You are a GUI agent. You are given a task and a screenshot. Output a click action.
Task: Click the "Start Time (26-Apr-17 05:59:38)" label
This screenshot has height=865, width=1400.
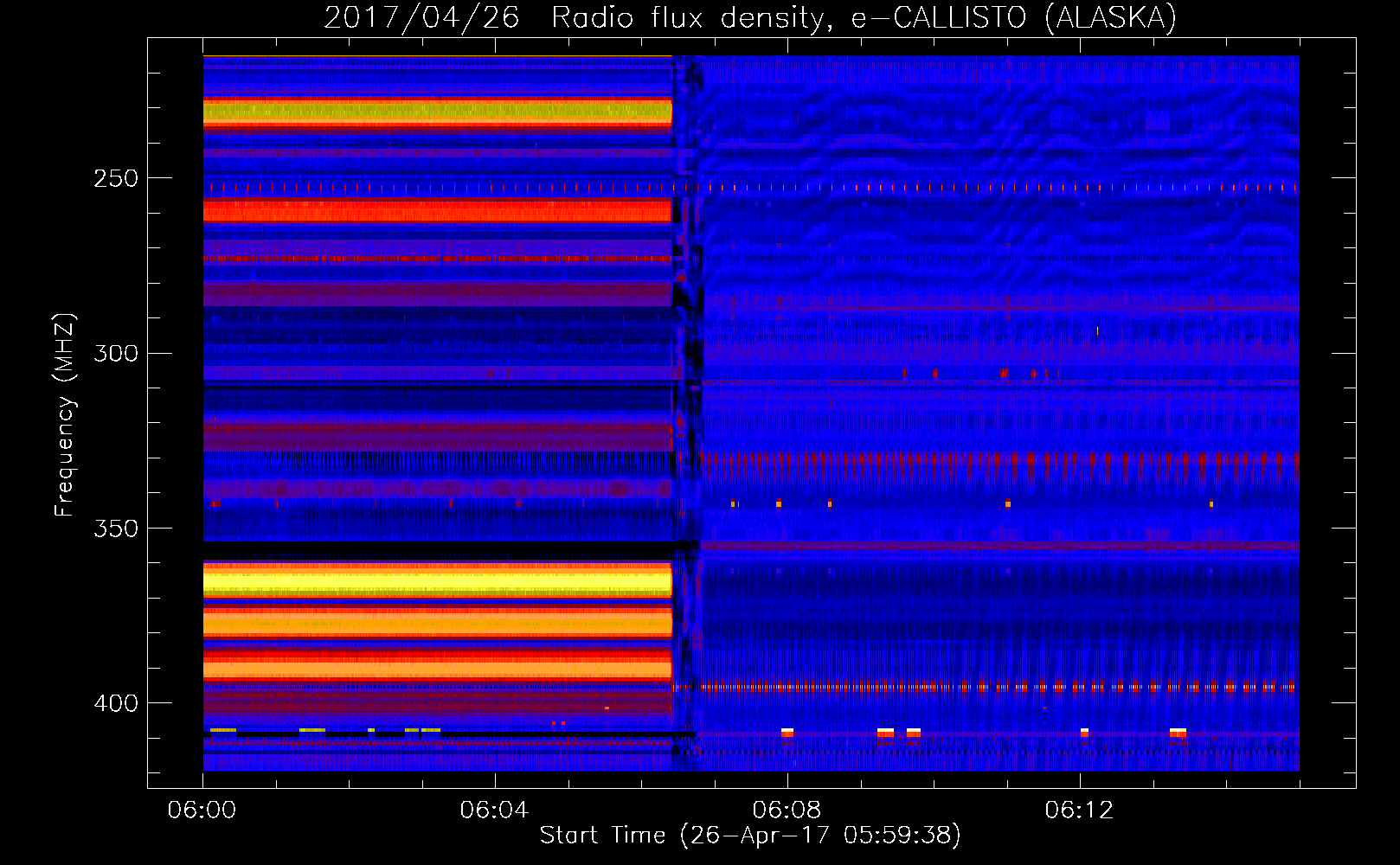coord(750,836)
